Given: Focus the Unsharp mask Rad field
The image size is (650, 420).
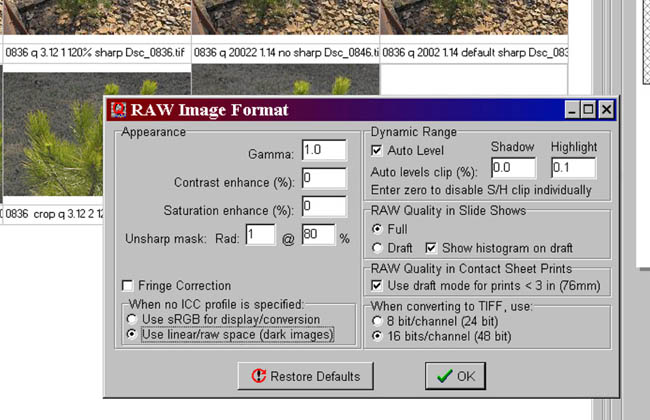Looking at the screenshot, I should click(x=260, y=235).
